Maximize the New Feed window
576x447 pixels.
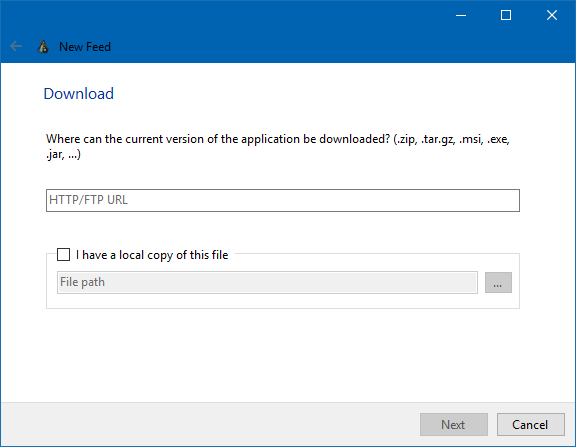pos(506,15)
